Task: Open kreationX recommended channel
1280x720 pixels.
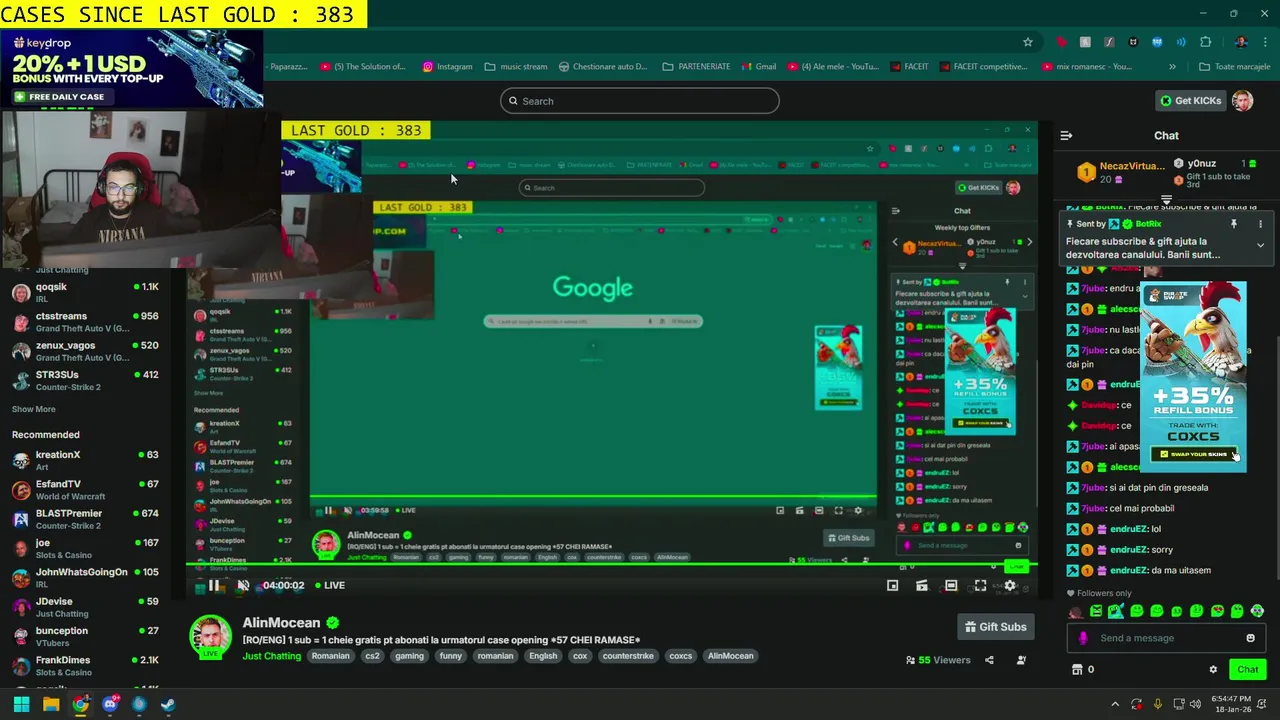Action: point(84,460)
